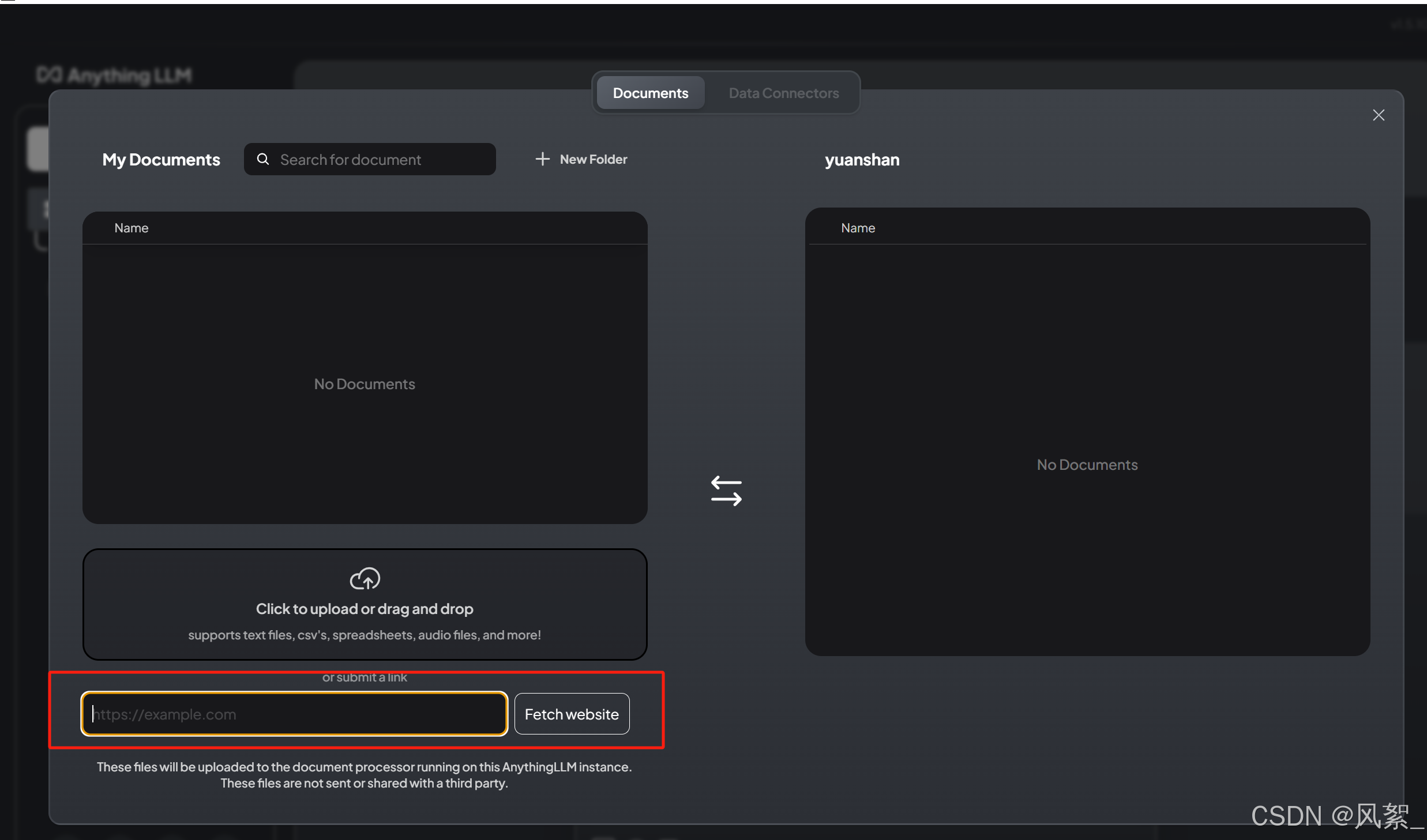Click the magnifier search icon
This screenshot has height=840, width=1427.
(x=263, y=159)
